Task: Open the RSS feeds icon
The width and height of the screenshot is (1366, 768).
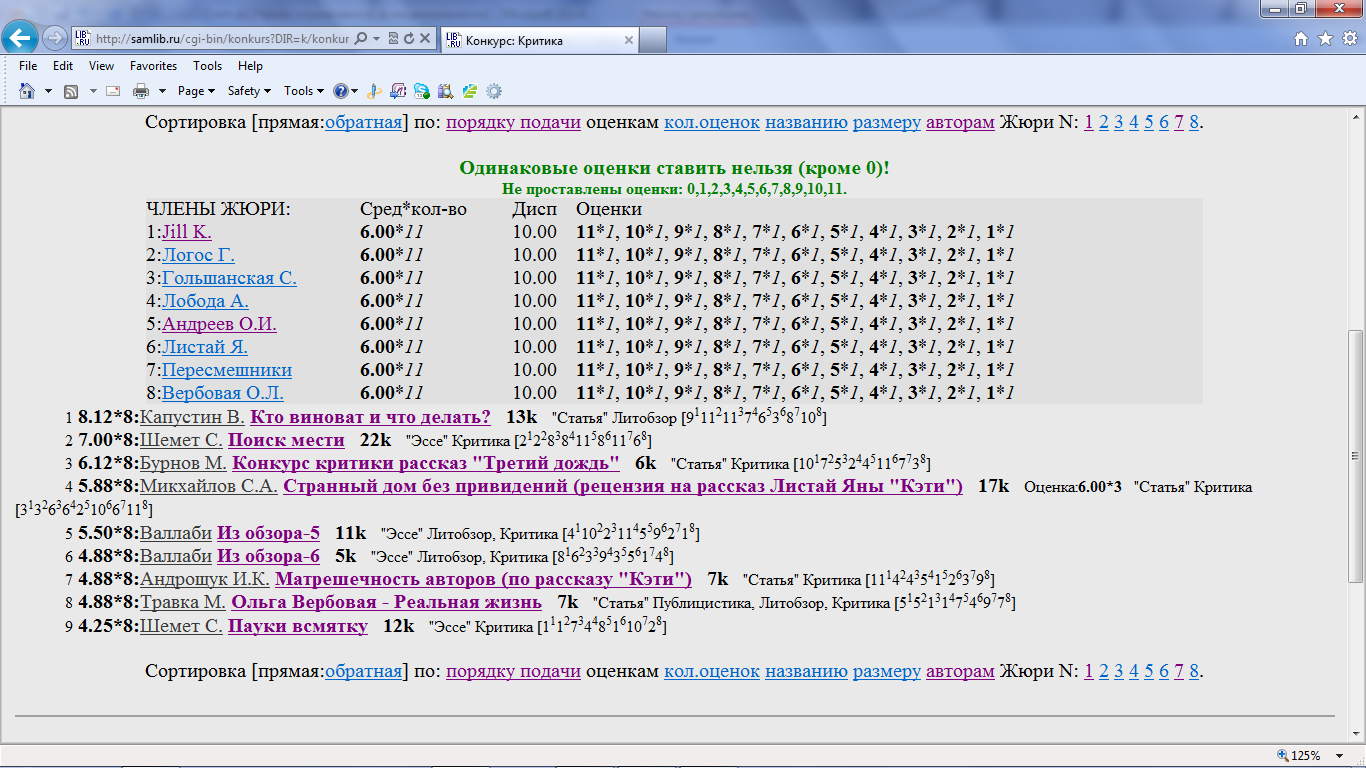Action: click(x=71, y=91)
